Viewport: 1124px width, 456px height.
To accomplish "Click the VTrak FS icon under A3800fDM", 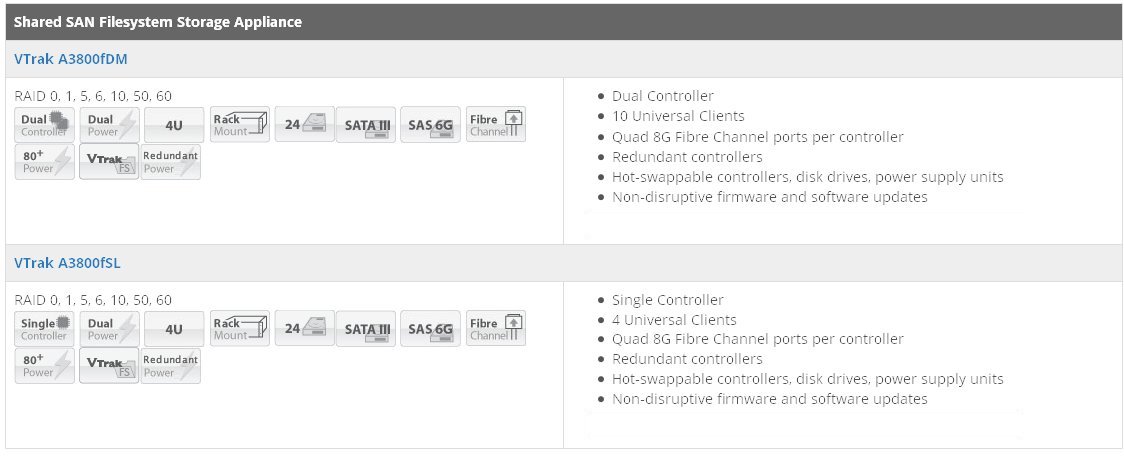I will click(109, 161).
